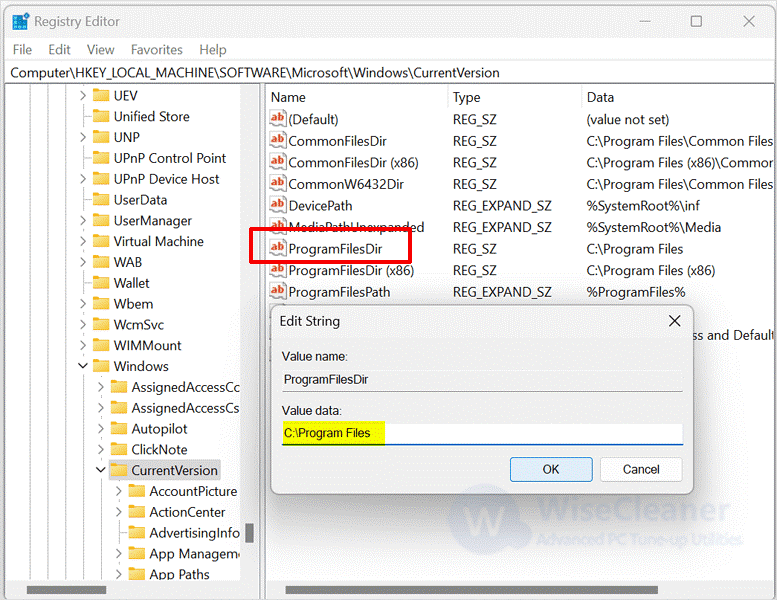This screenshot has width=777, height=600.
Task: Click the Registry Editor app icon in title bar
Action: [20, 21]
